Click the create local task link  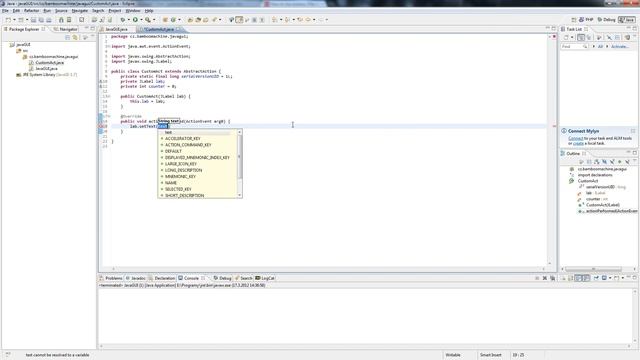click(x=578, y=144)
